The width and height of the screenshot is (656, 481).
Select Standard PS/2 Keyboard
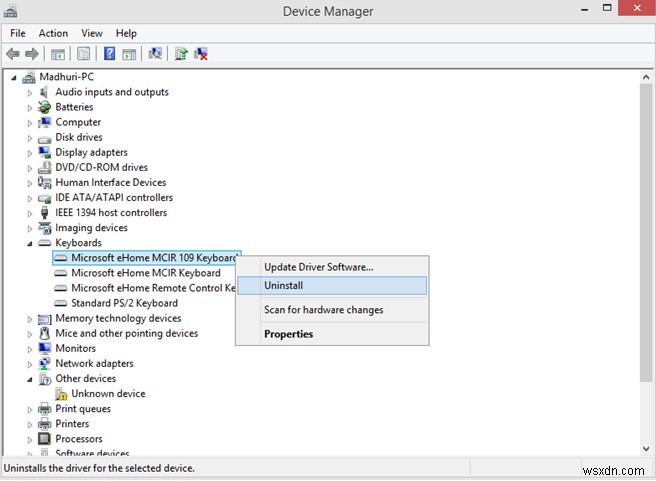click(124, 303)
